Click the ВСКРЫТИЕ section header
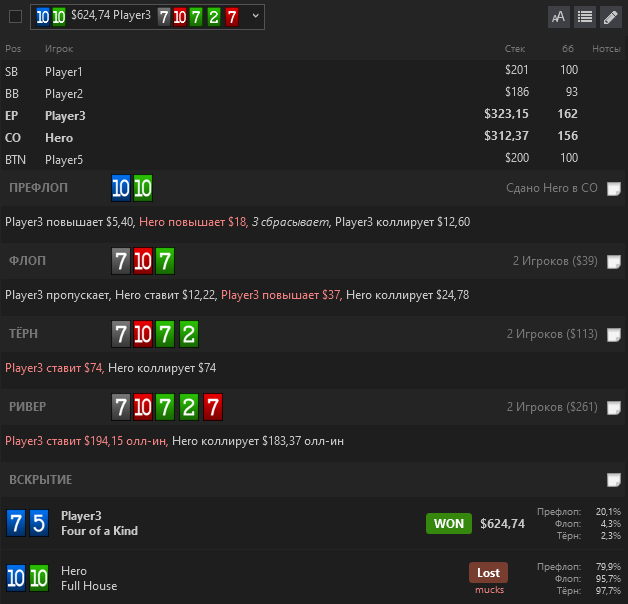This screenshot has width=628, height=604. coord(40,479)
